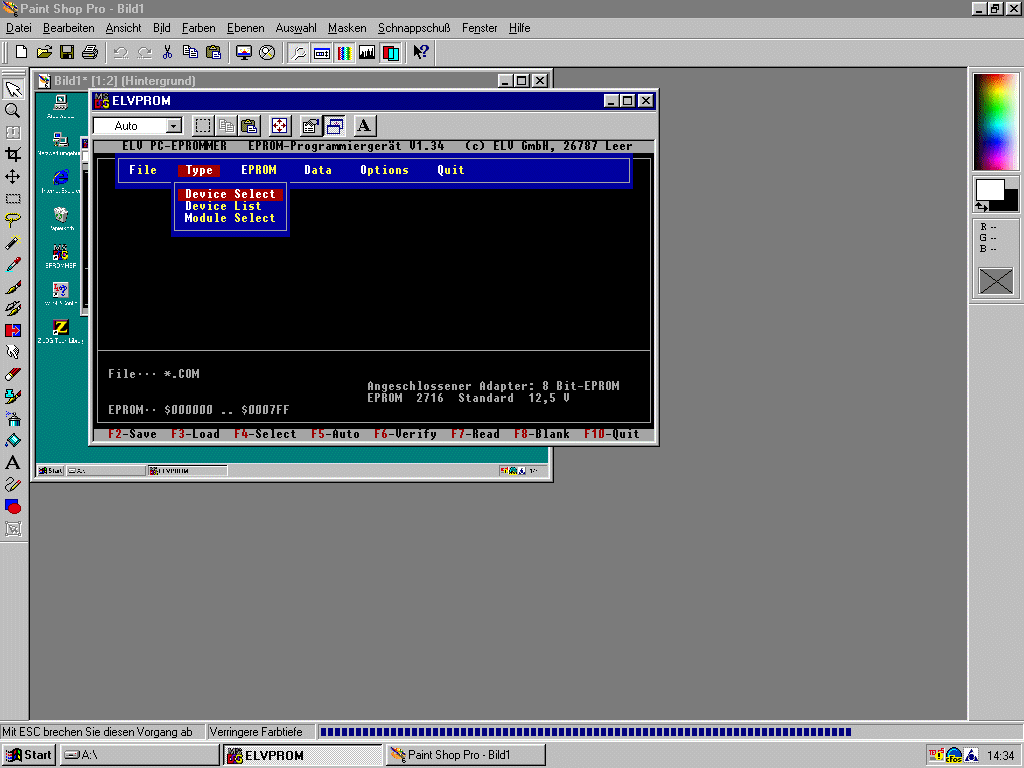Toggle the tool palette button
Viewport: 1024px width, 768px height.
[x=298, y=52]
